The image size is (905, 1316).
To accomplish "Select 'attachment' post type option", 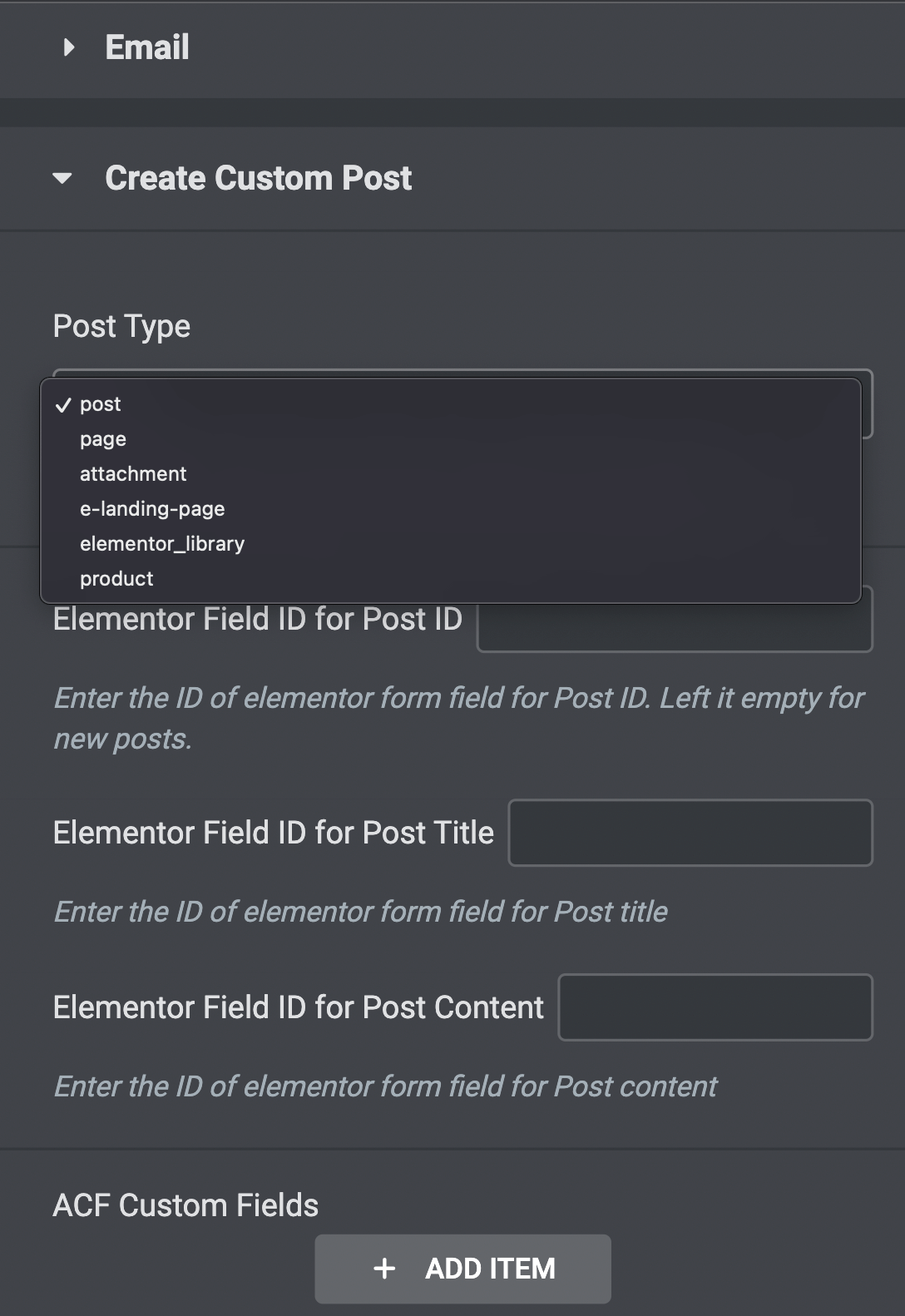I will [x=133, y=474].
